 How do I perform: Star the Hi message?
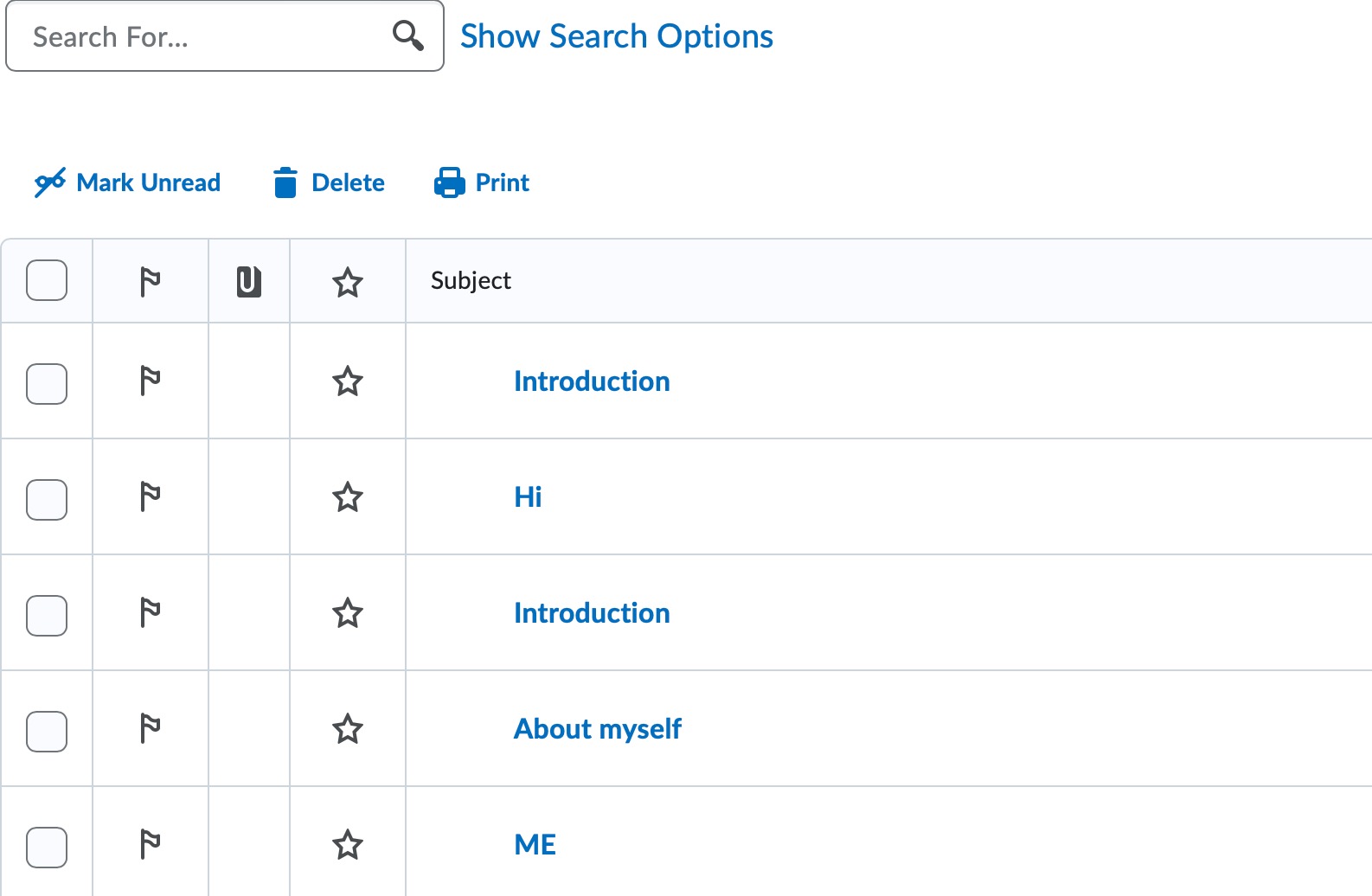(x=348, y=496)
